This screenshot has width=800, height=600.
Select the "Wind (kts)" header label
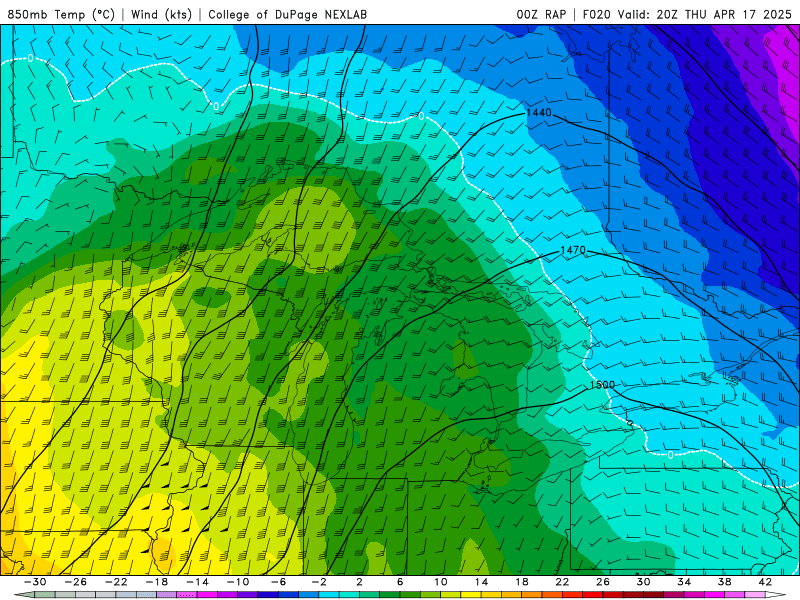161,14
